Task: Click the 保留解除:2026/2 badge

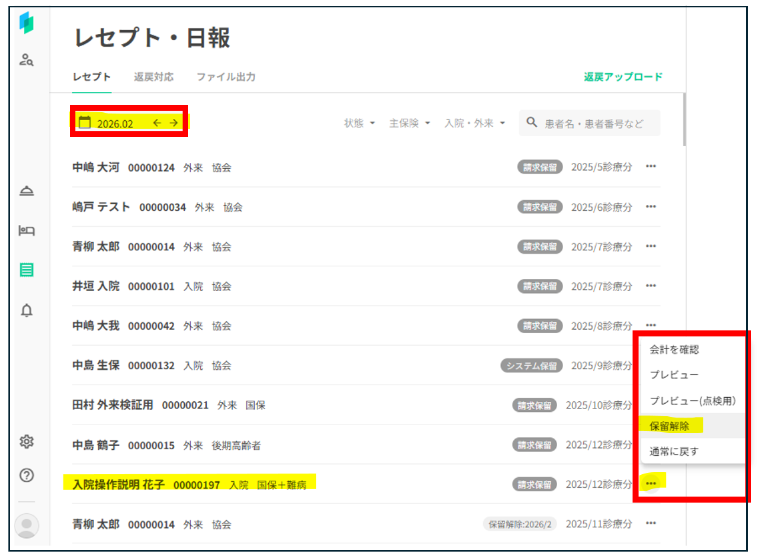Action: [520, 524]
